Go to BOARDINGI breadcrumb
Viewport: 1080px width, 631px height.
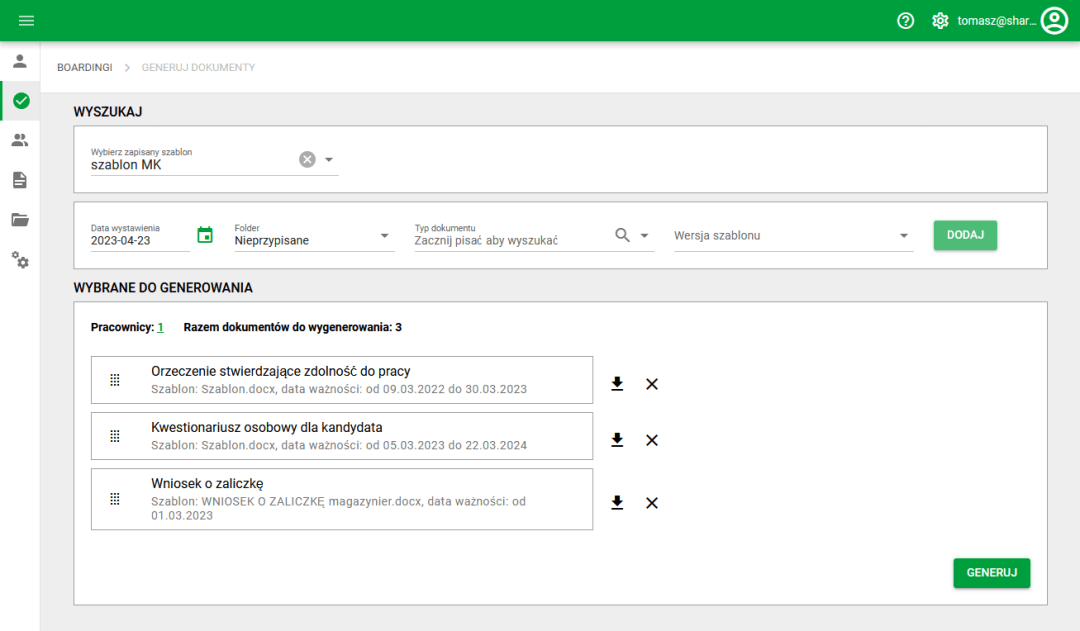(85, 68)
